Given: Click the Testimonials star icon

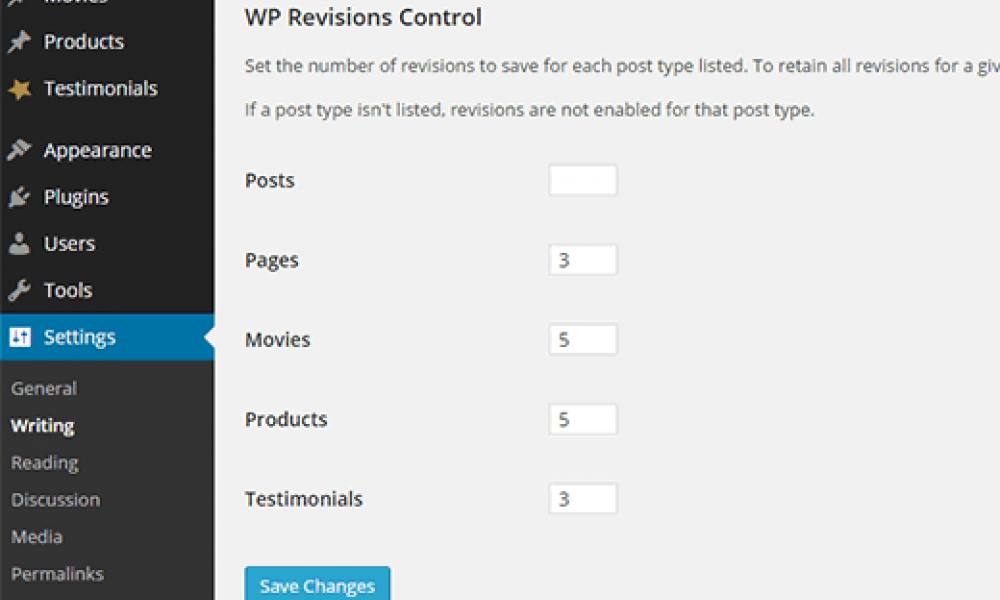Looking at the screenshot, I should click(x=19, y=89).
